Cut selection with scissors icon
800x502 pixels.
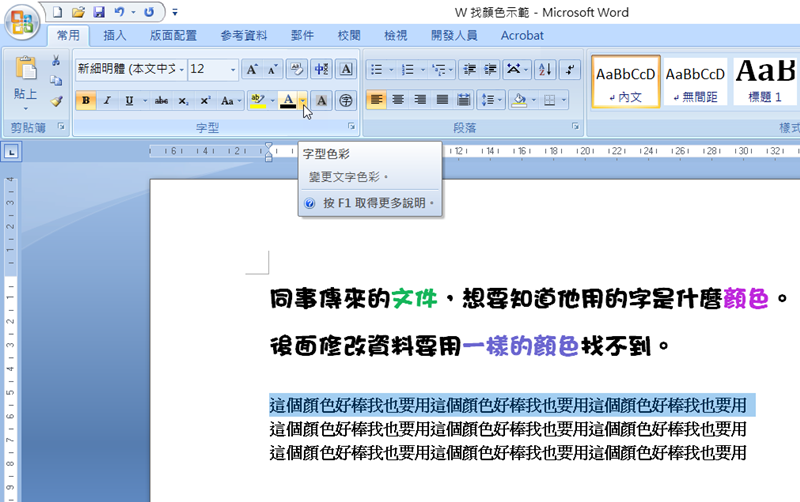[56, 61]
